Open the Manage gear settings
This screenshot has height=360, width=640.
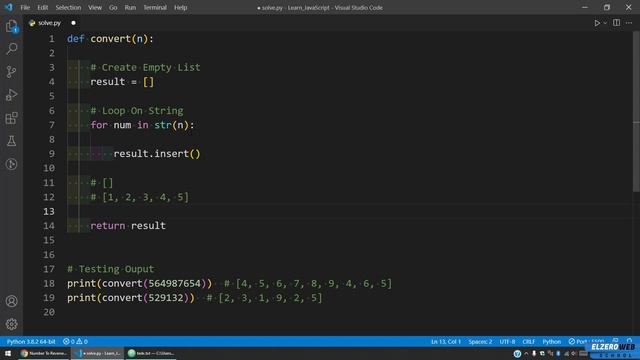tap(11, 324)
